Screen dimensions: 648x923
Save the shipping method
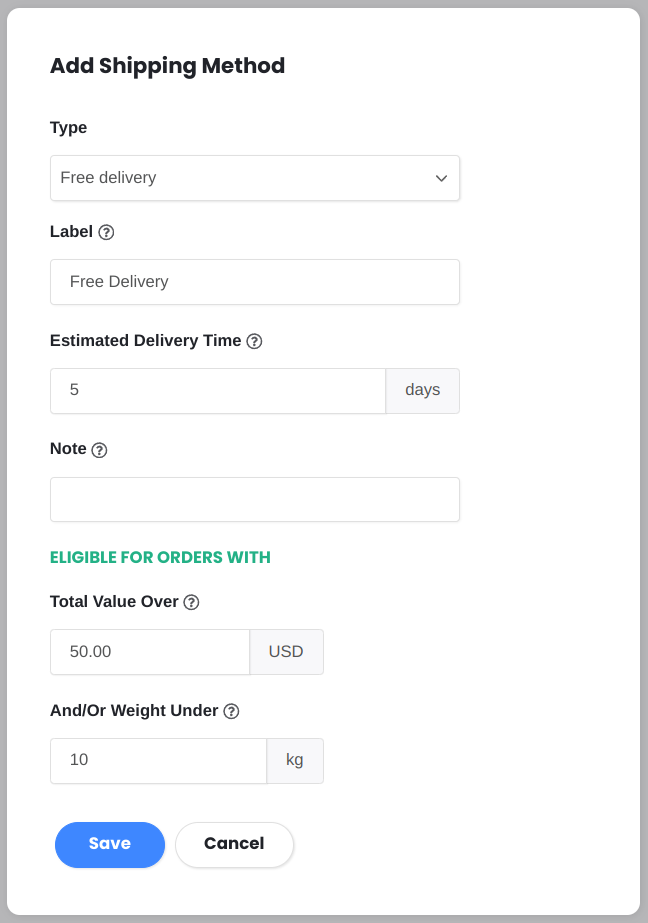coord(110,845)
